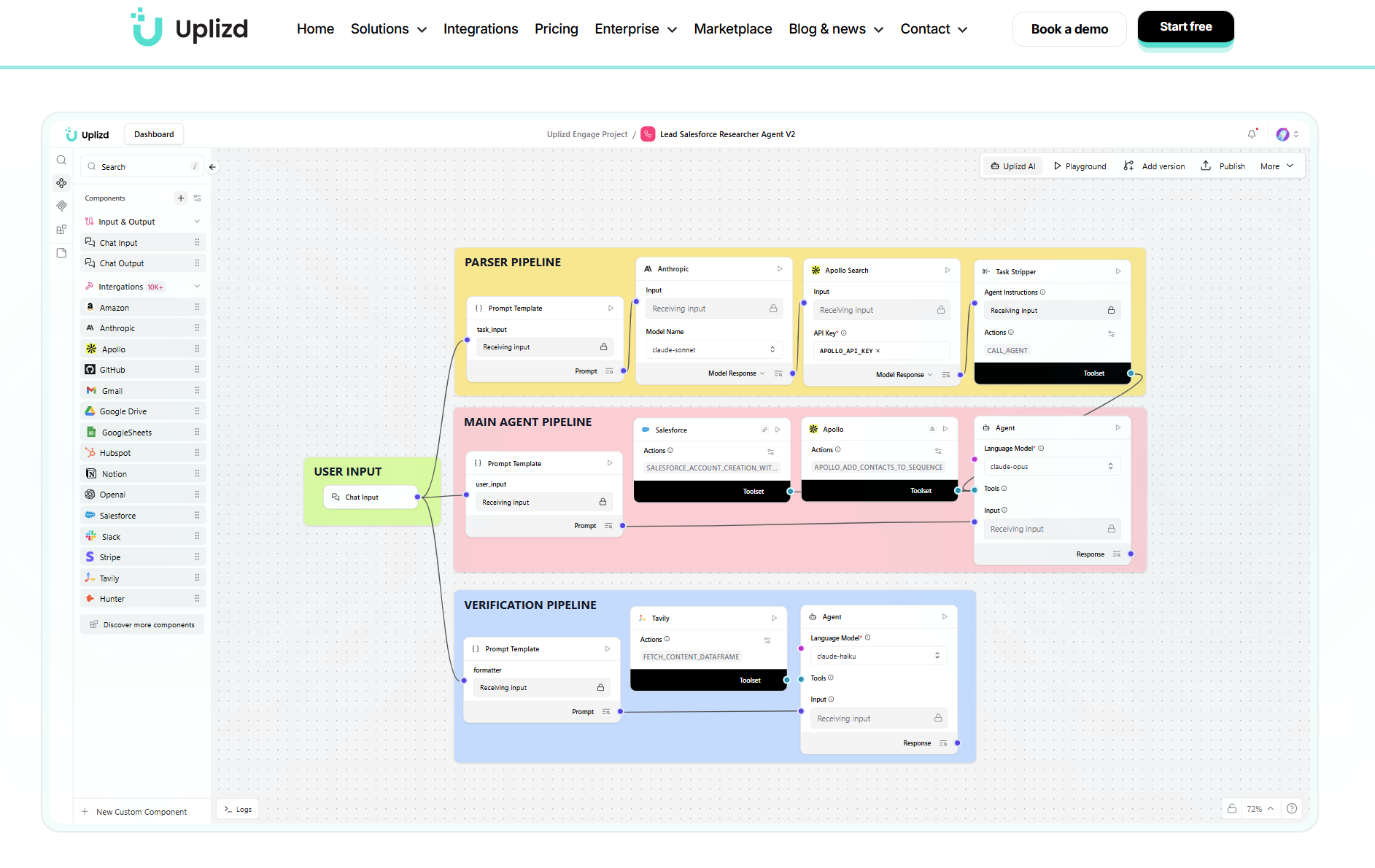
Task: Run the Tavily node play icon
Action: [775, 618]
